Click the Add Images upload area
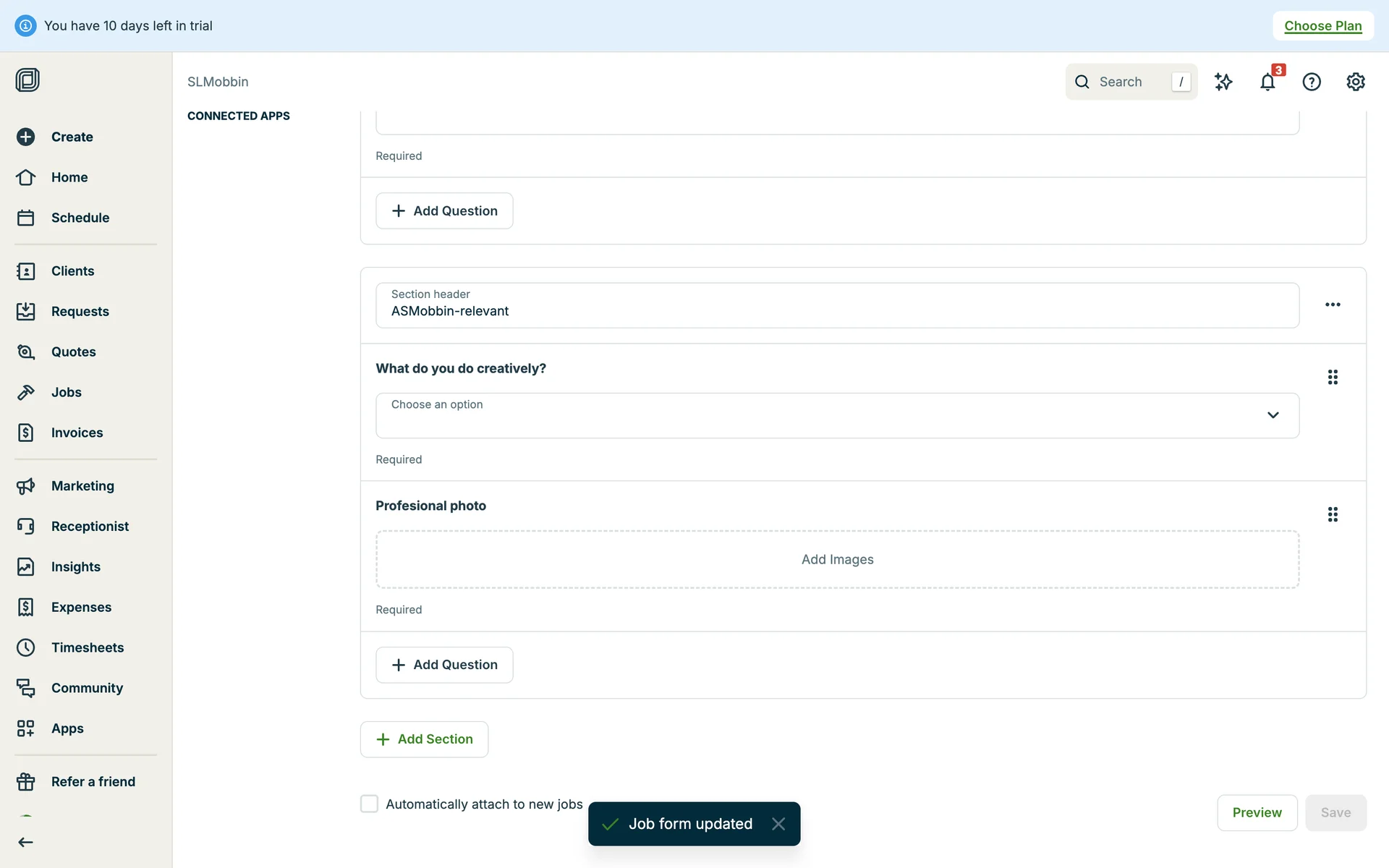 click(x=837, y=559)
